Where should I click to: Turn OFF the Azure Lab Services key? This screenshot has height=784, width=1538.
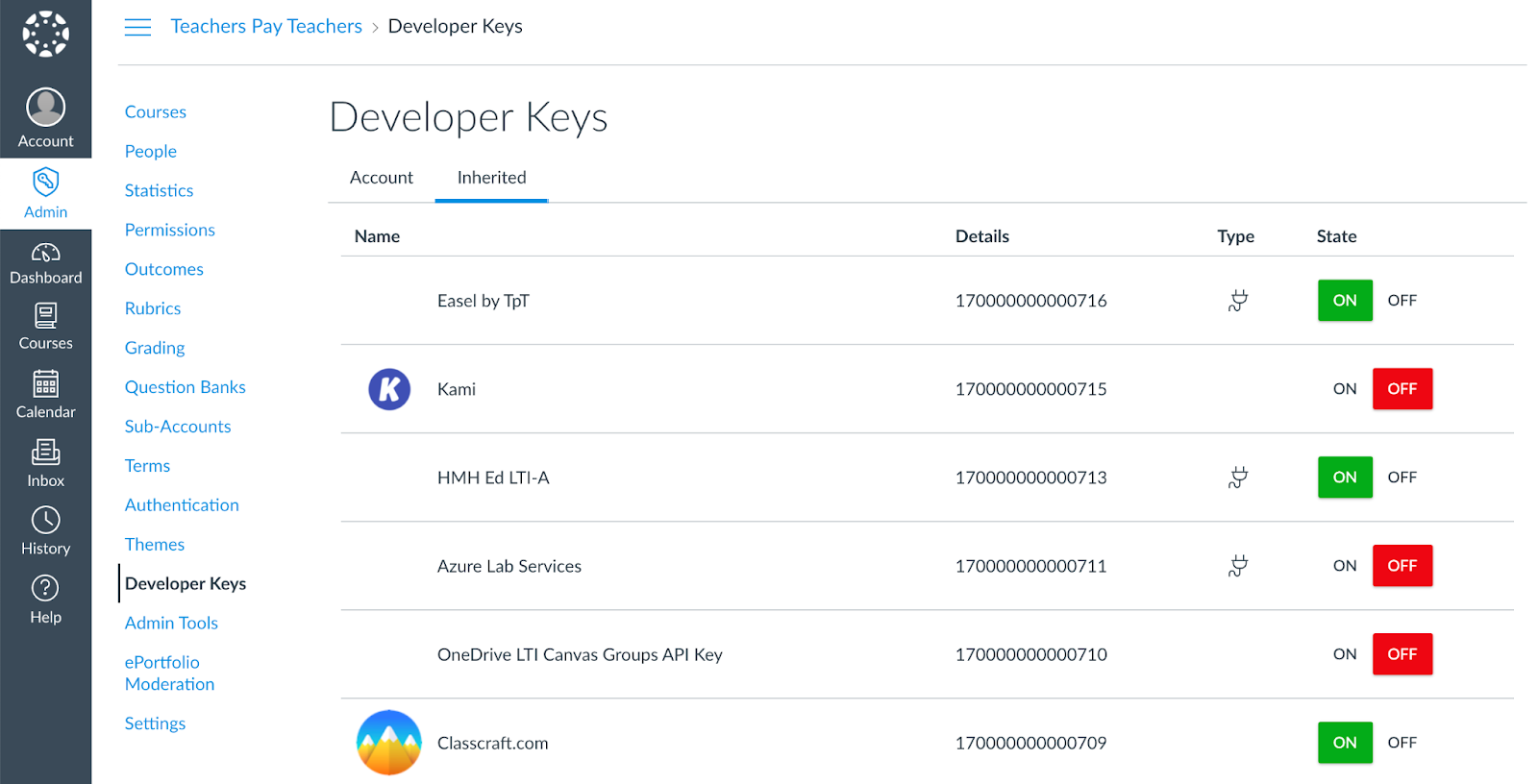(x=1402, y=566)
